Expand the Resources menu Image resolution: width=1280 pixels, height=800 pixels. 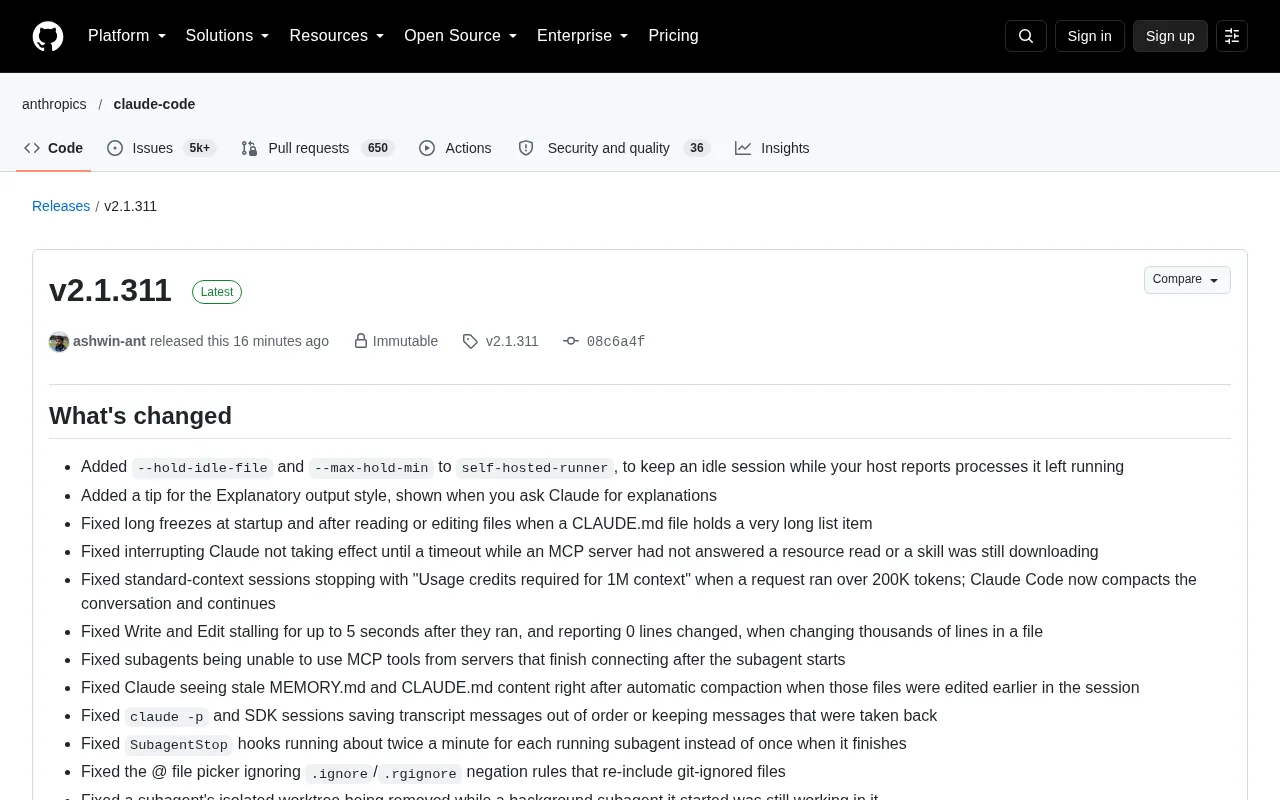(337, 36)
